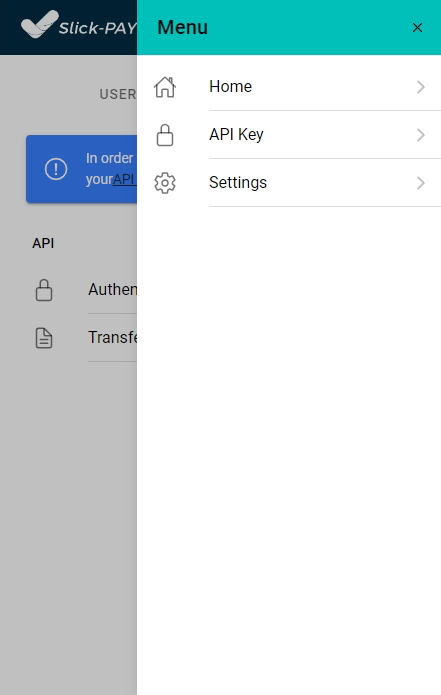Click the Home house icon

click(x=165, y=87)
